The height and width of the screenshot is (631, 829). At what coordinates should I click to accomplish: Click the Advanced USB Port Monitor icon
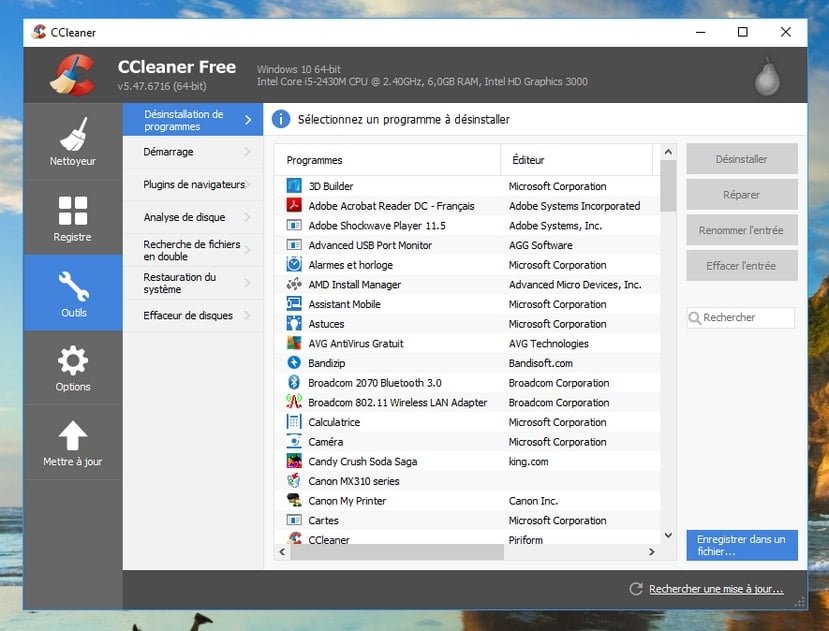click(294, 245)
